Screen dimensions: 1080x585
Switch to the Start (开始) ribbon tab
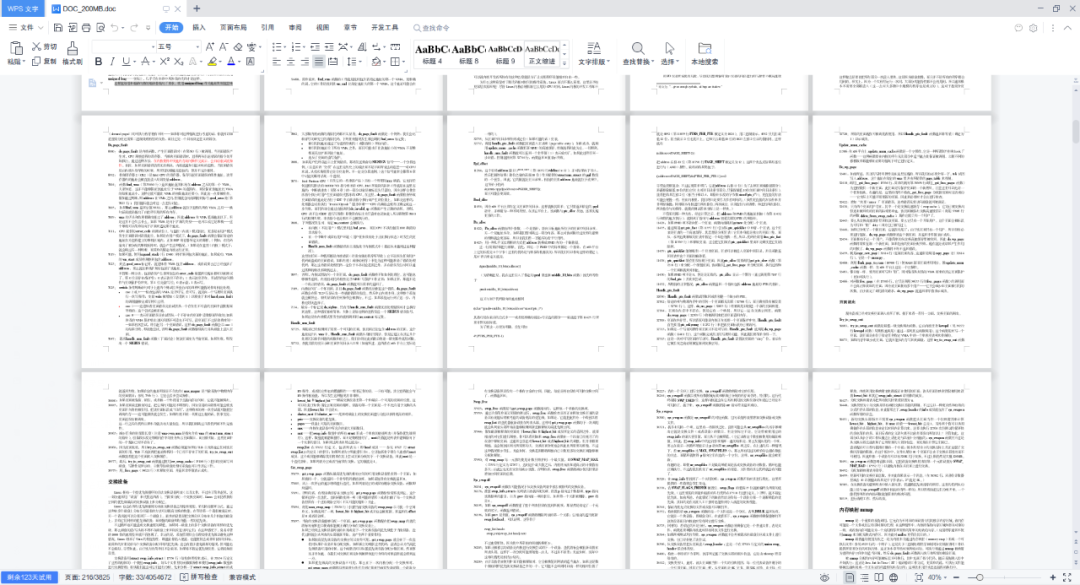[172, 28]
